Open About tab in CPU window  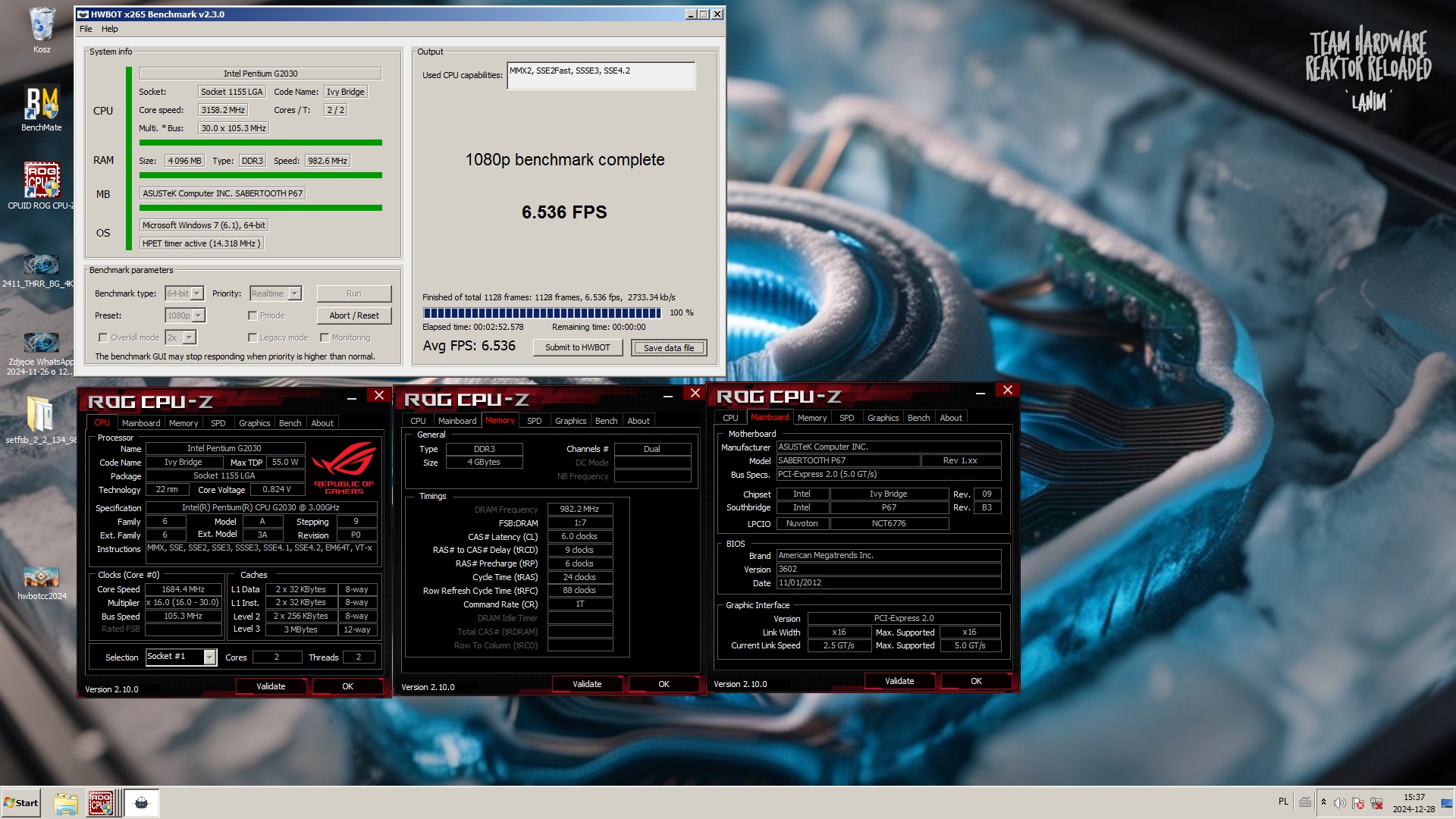tap(322, 423)
